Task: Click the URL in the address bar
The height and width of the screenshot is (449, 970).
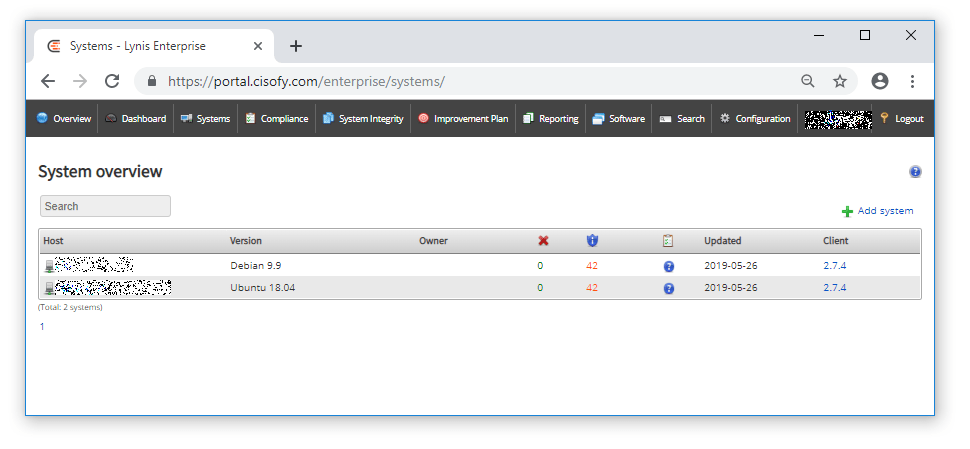Action: point(306,82)
